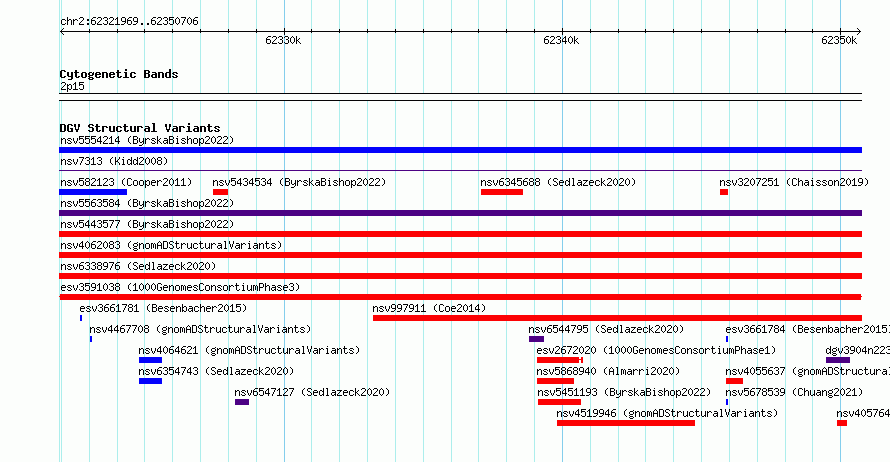Open nsv6354743 (Sedlazeck2020) label
This screenshot has width=890, height=462.
pyautogui.click(x=216, y=371)
